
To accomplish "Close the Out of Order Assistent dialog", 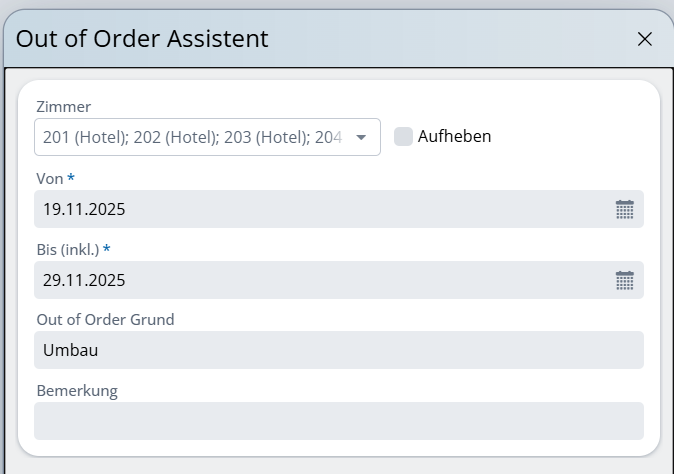I will point(645,39).
